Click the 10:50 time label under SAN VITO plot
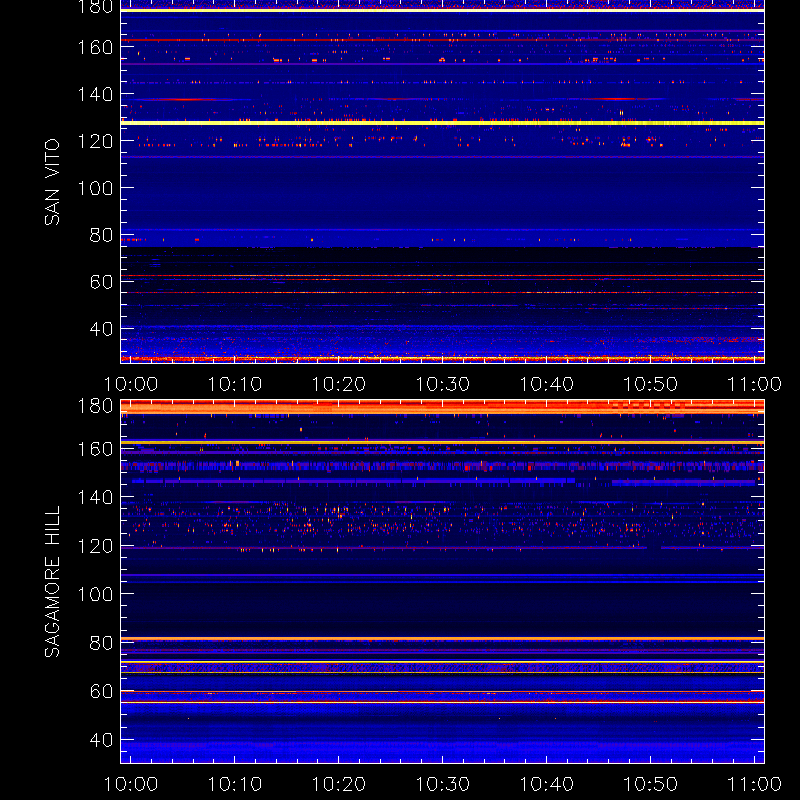Screen dimensions: 800x800 point(651,384)
